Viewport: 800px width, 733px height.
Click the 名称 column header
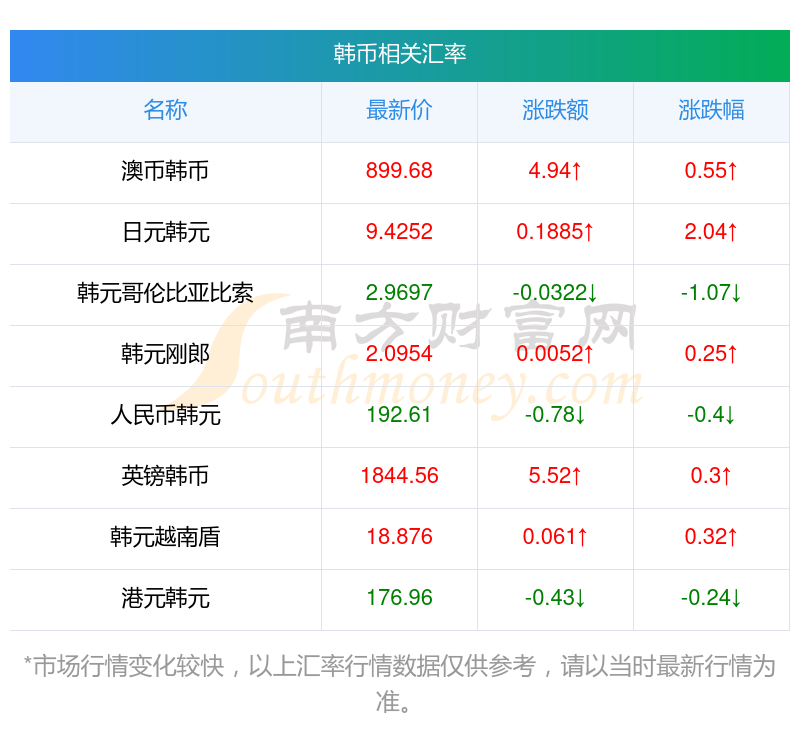[165, 110]
